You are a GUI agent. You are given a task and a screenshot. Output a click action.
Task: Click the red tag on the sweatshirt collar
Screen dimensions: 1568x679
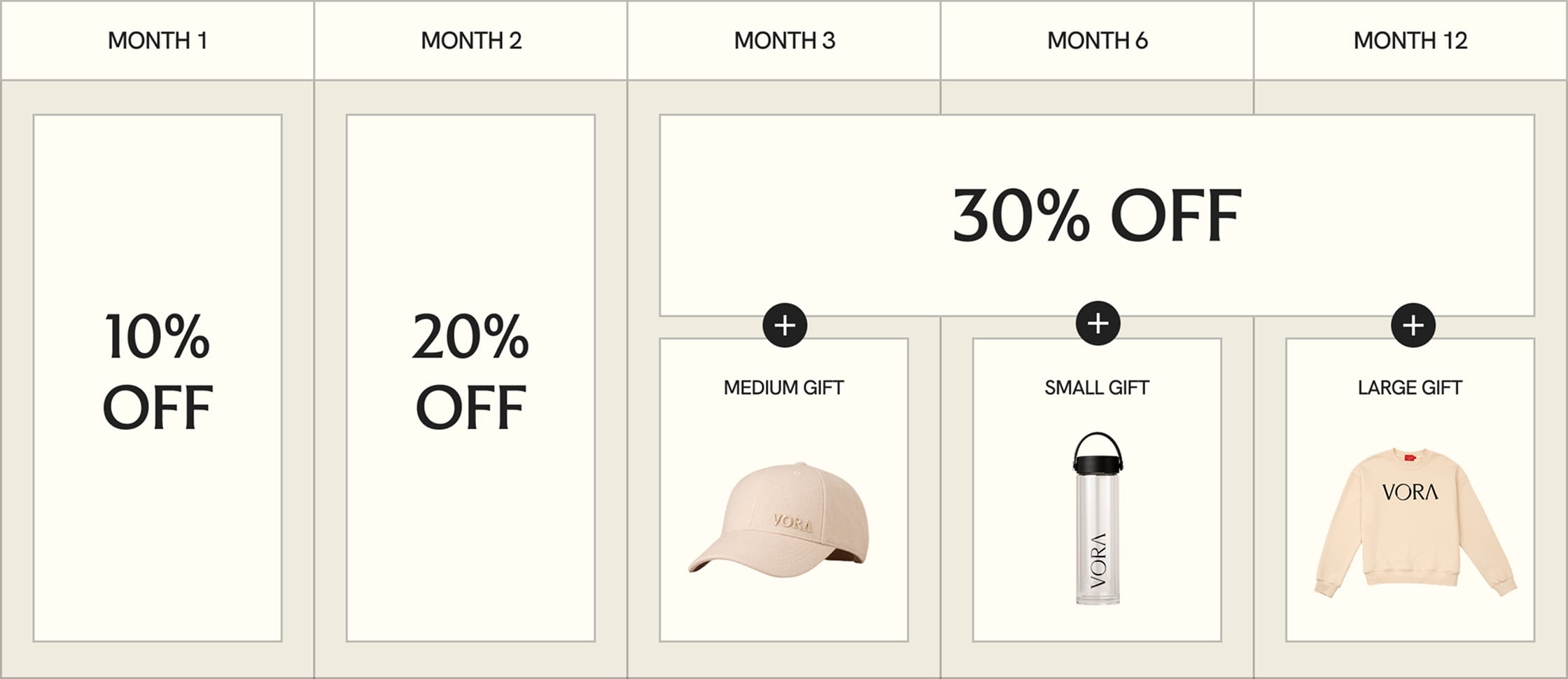tap(1409, 458)
